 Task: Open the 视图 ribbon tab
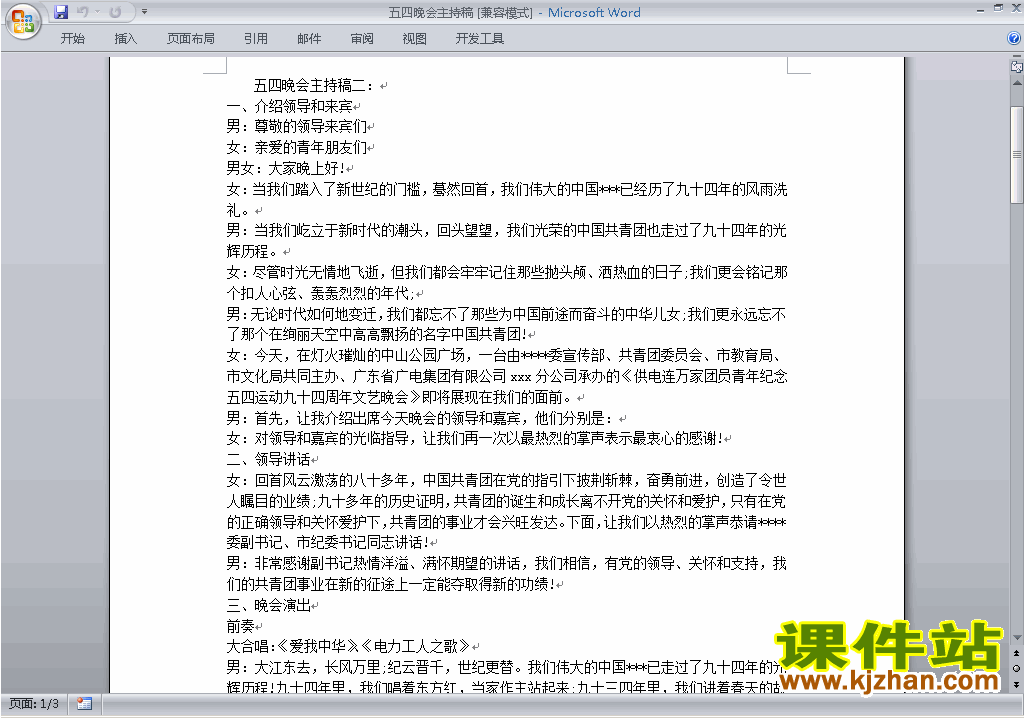tap(415, 39)
